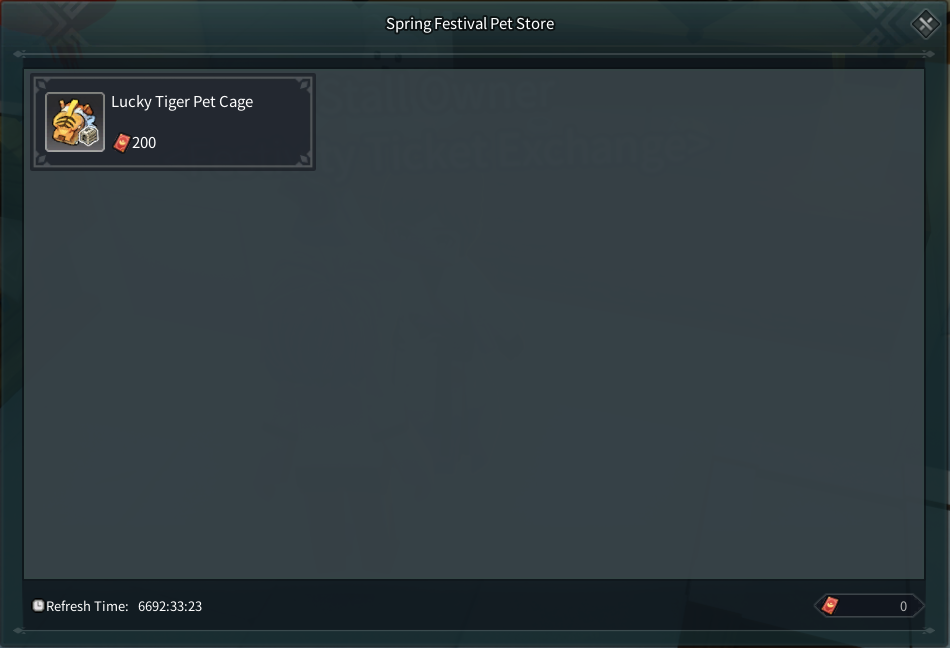Image resolution: width=950 pixels, height=648 pixels.
Task: Open the Lucky Tiger Pet Cage item card
Action: tap(173, 122)
